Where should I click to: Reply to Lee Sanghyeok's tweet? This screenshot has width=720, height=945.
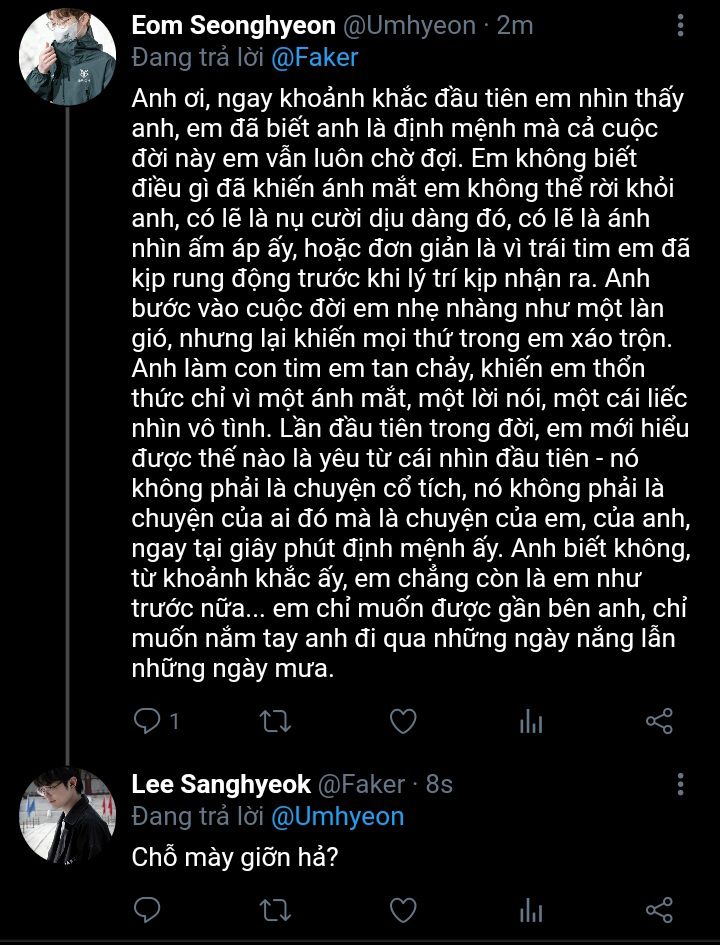point(148,909)
